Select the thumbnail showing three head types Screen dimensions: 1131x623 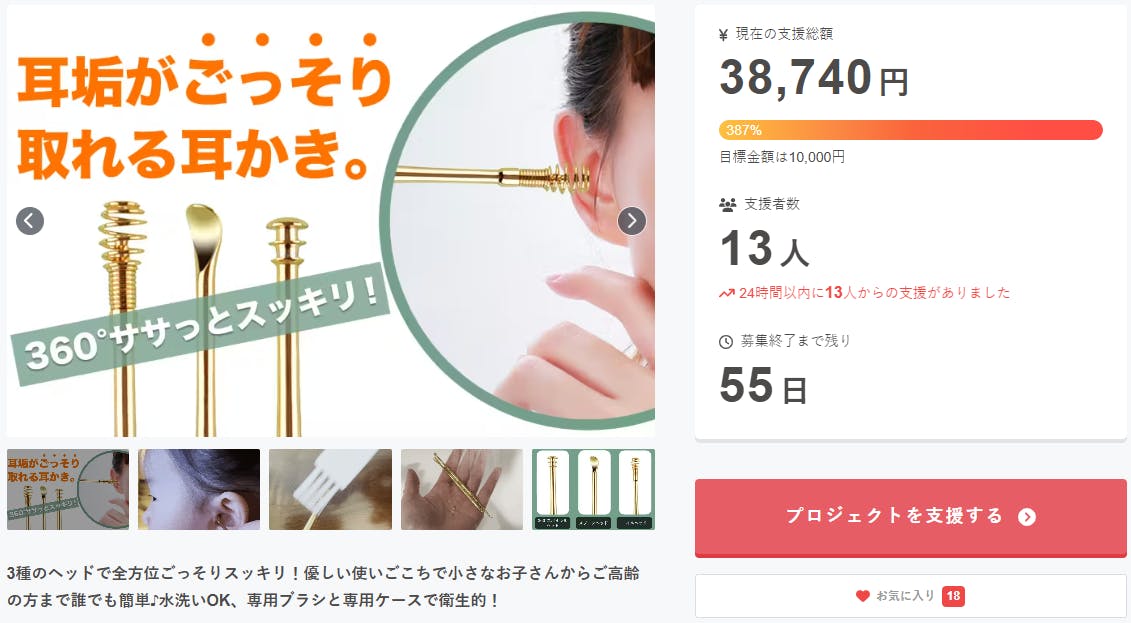coord(594,490)
